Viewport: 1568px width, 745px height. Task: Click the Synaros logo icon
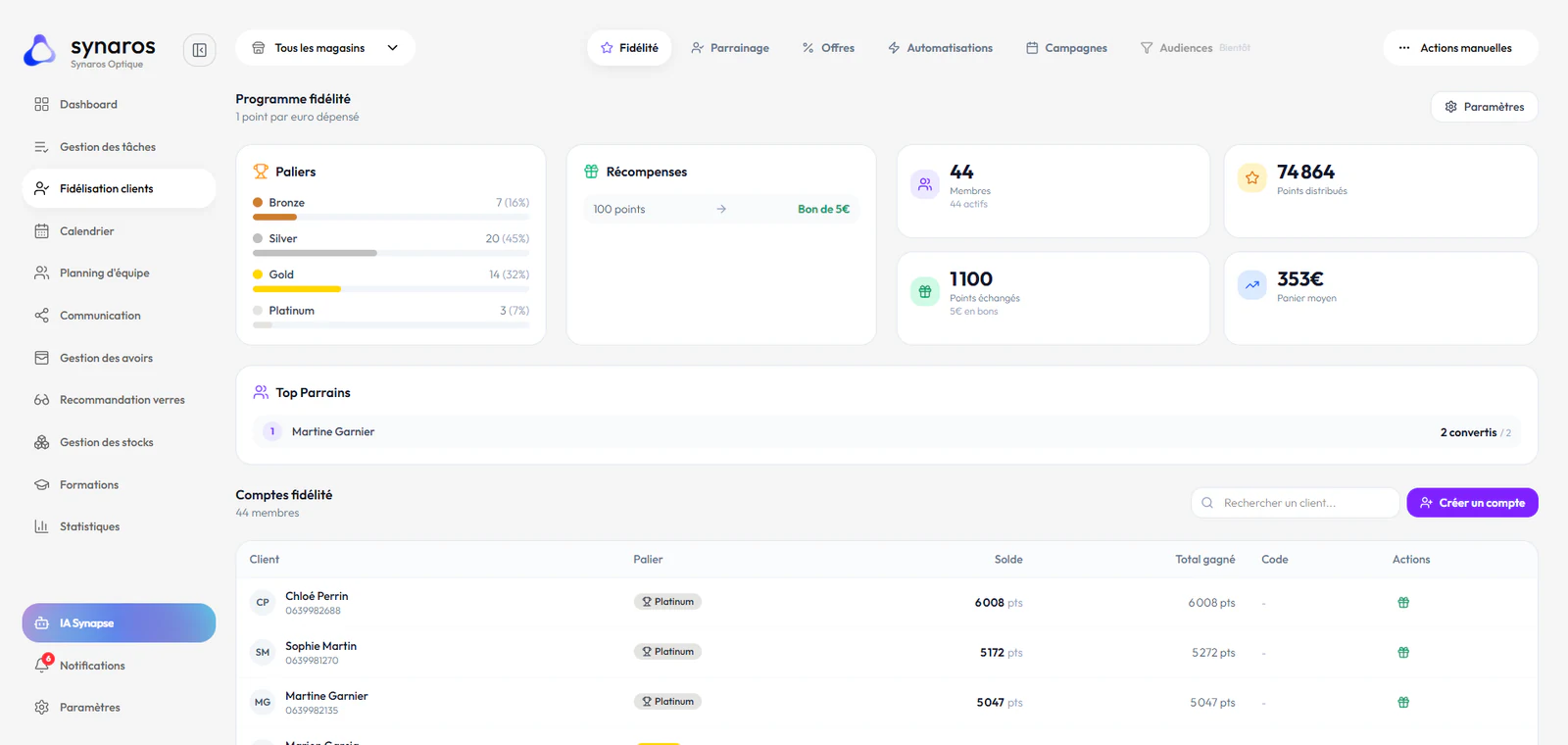click(x=39, y=51)
